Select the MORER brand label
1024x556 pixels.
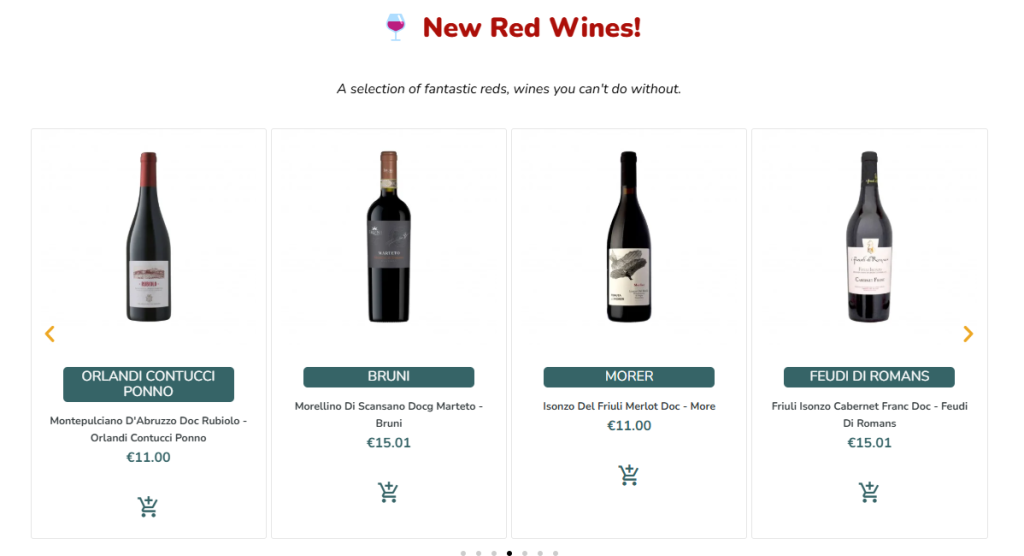click(629, 377)
